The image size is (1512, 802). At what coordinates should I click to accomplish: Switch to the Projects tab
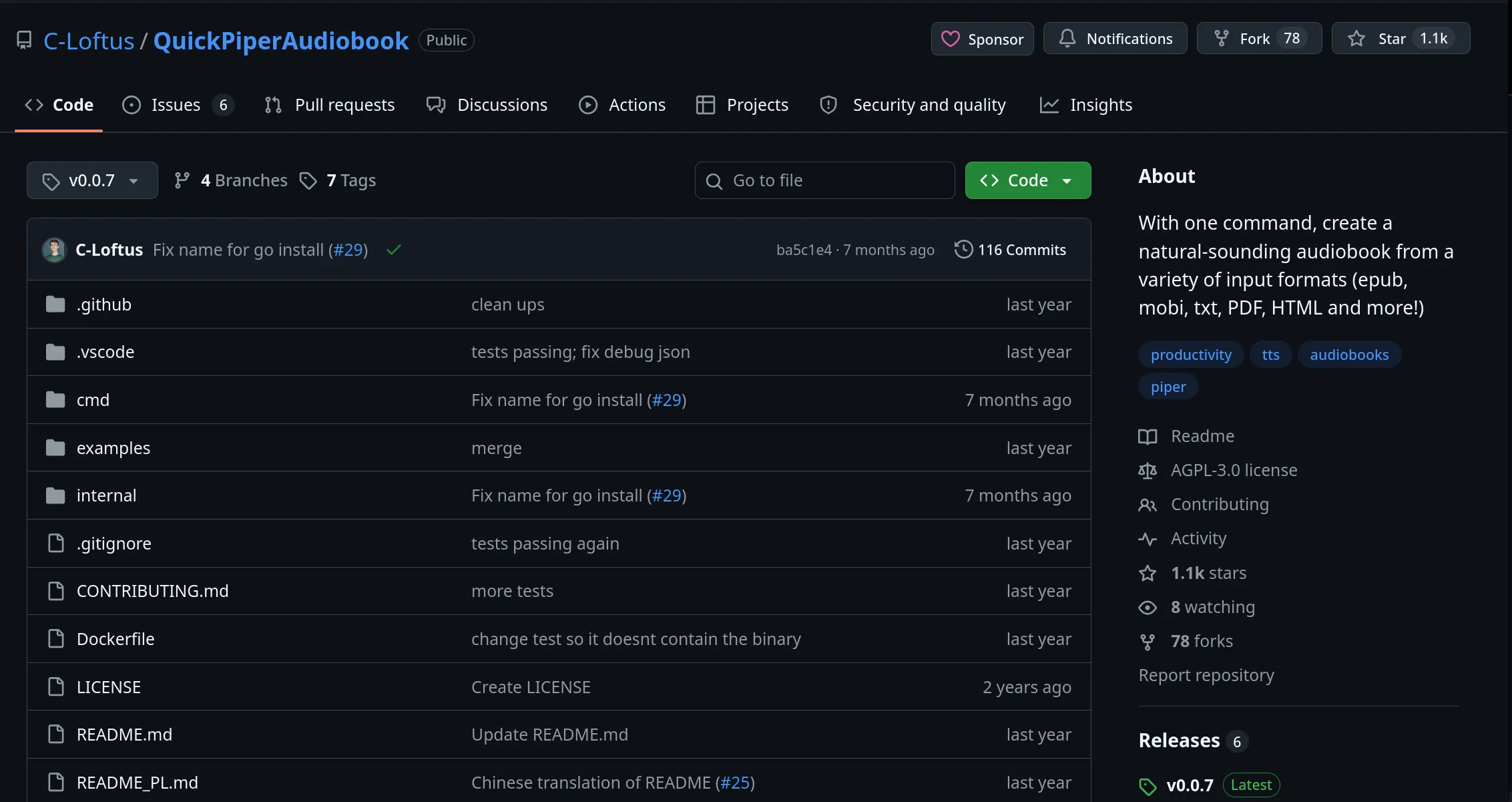coord(742,105)
